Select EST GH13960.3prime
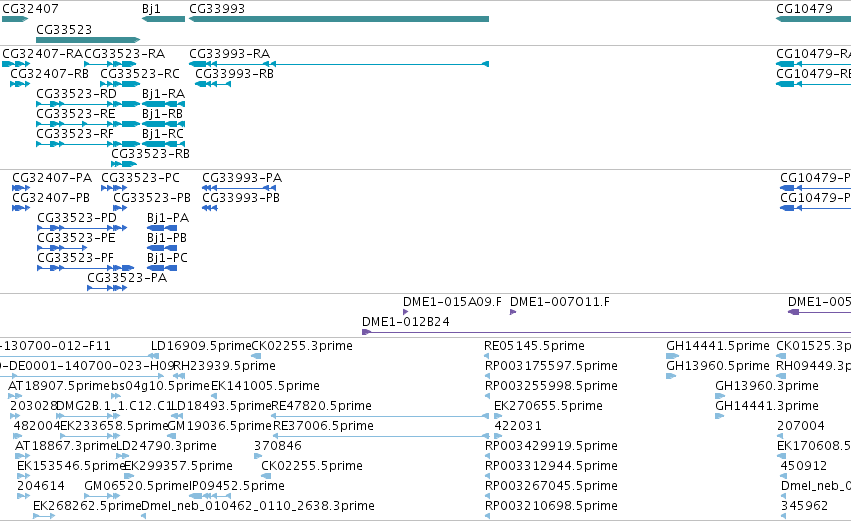This screenshot has width=851, height=521. [x=766, y=386]
